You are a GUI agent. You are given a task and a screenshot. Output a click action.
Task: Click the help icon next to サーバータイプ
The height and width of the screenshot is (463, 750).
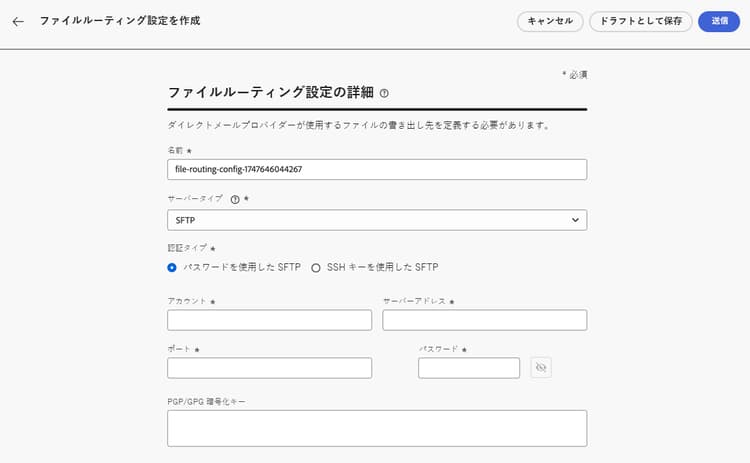[x=235, y=199]
